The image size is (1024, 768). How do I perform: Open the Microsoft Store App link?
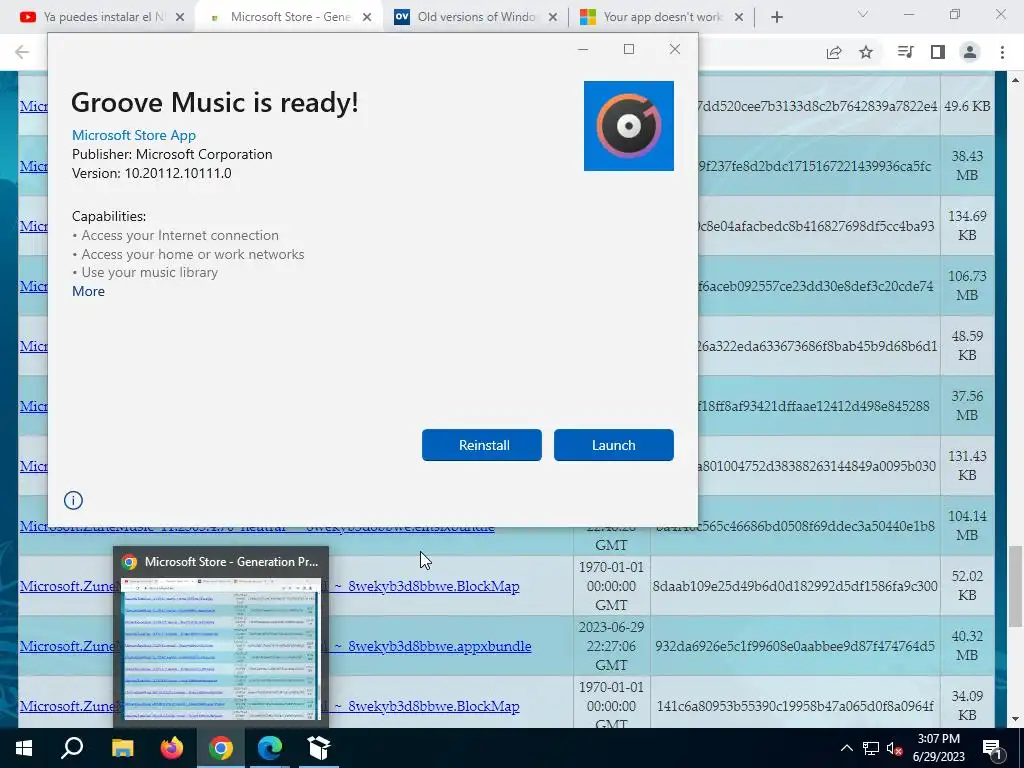click(134, 135)
